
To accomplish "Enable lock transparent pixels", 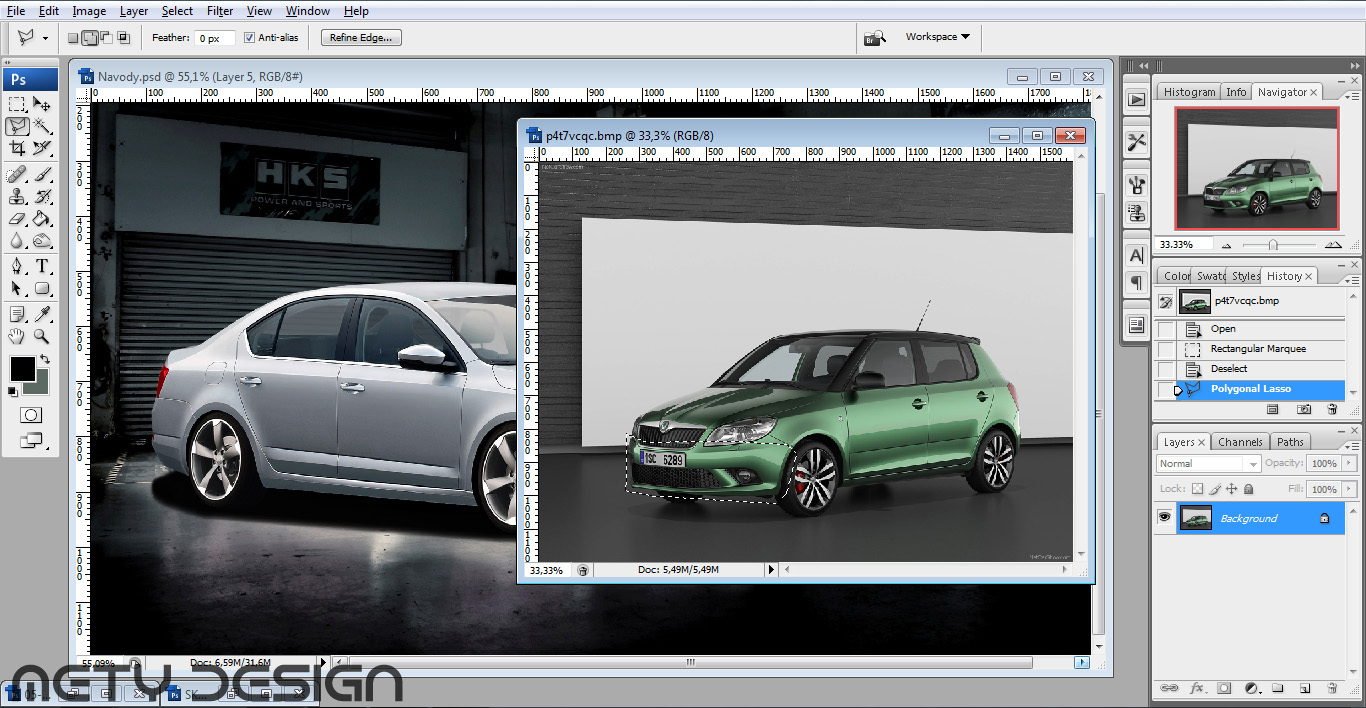I will (1197, 489).
